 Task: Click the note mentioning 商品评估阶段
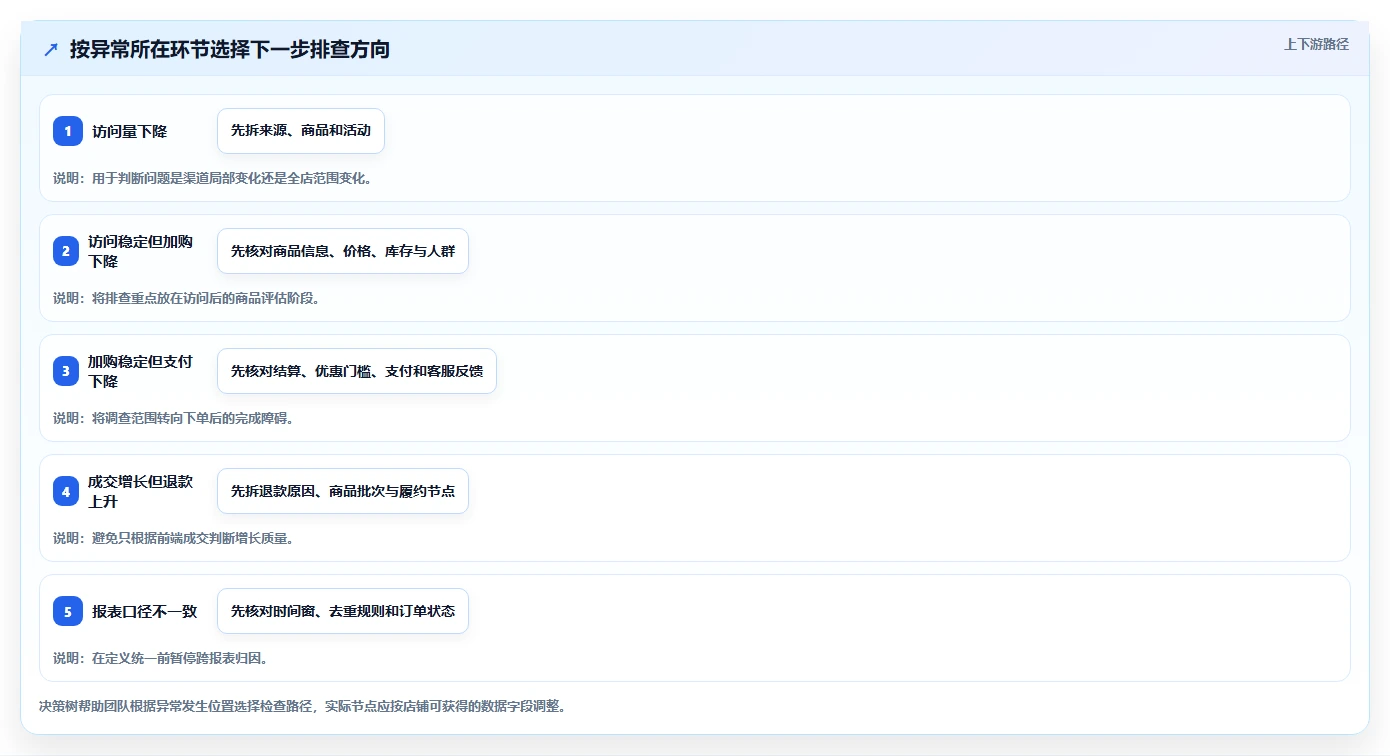[x=186, y=298]
